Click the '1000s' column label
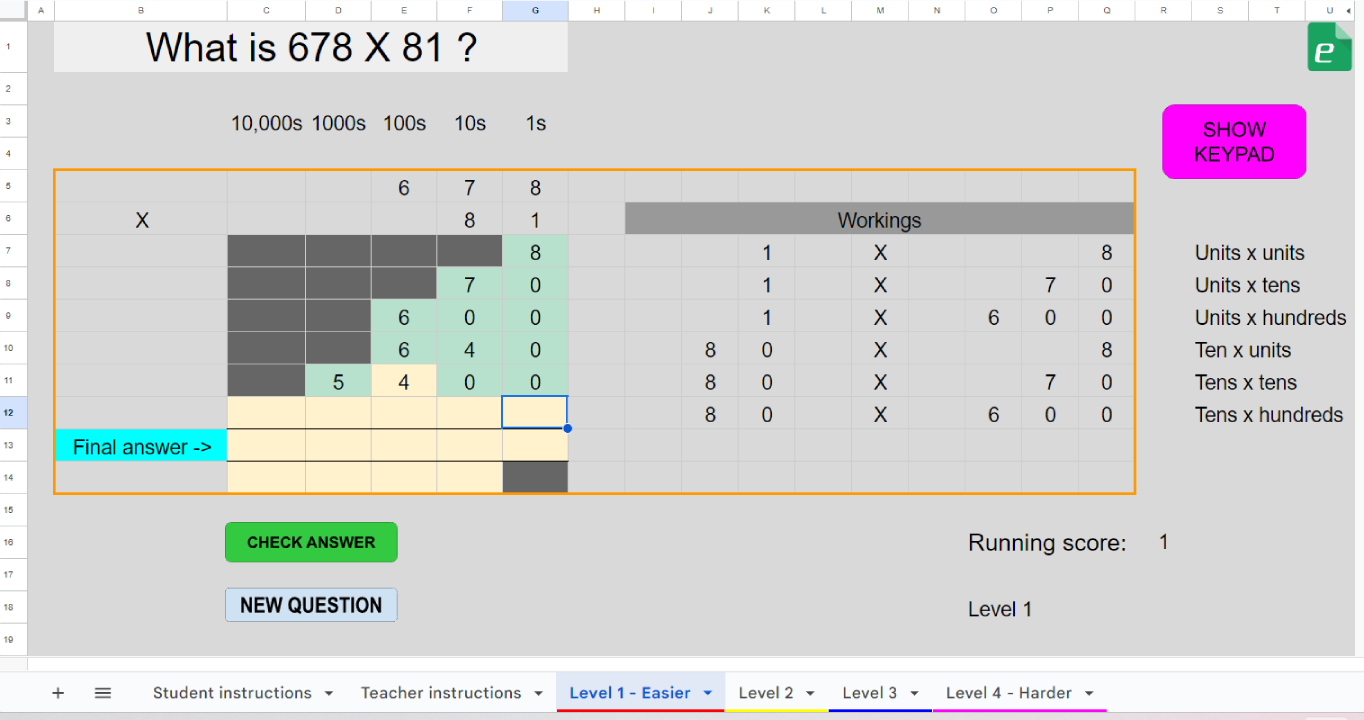Viewport: 1364px width, 720px height. 338,123
